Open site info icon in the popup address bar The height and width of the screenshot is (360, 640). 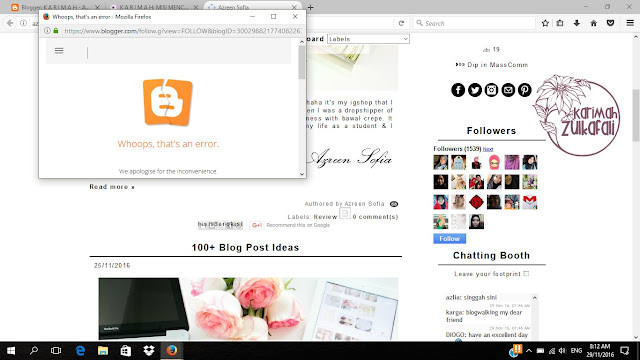[47, 31]
